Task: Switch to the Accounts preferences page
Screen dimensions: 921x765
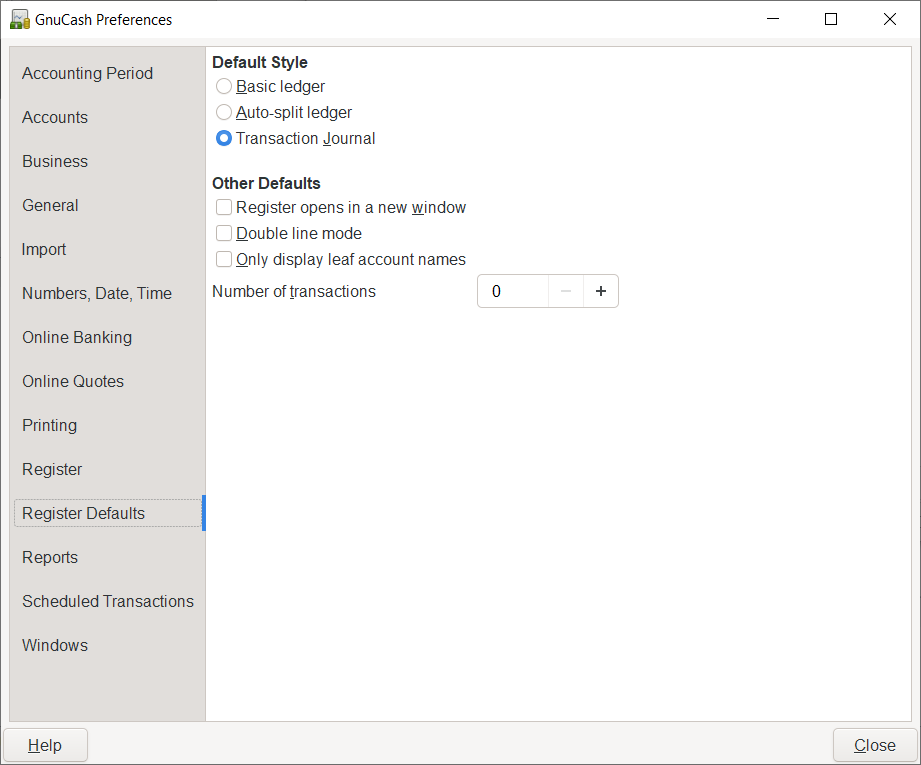Action: pyautogui.click(x=55, y=117)
